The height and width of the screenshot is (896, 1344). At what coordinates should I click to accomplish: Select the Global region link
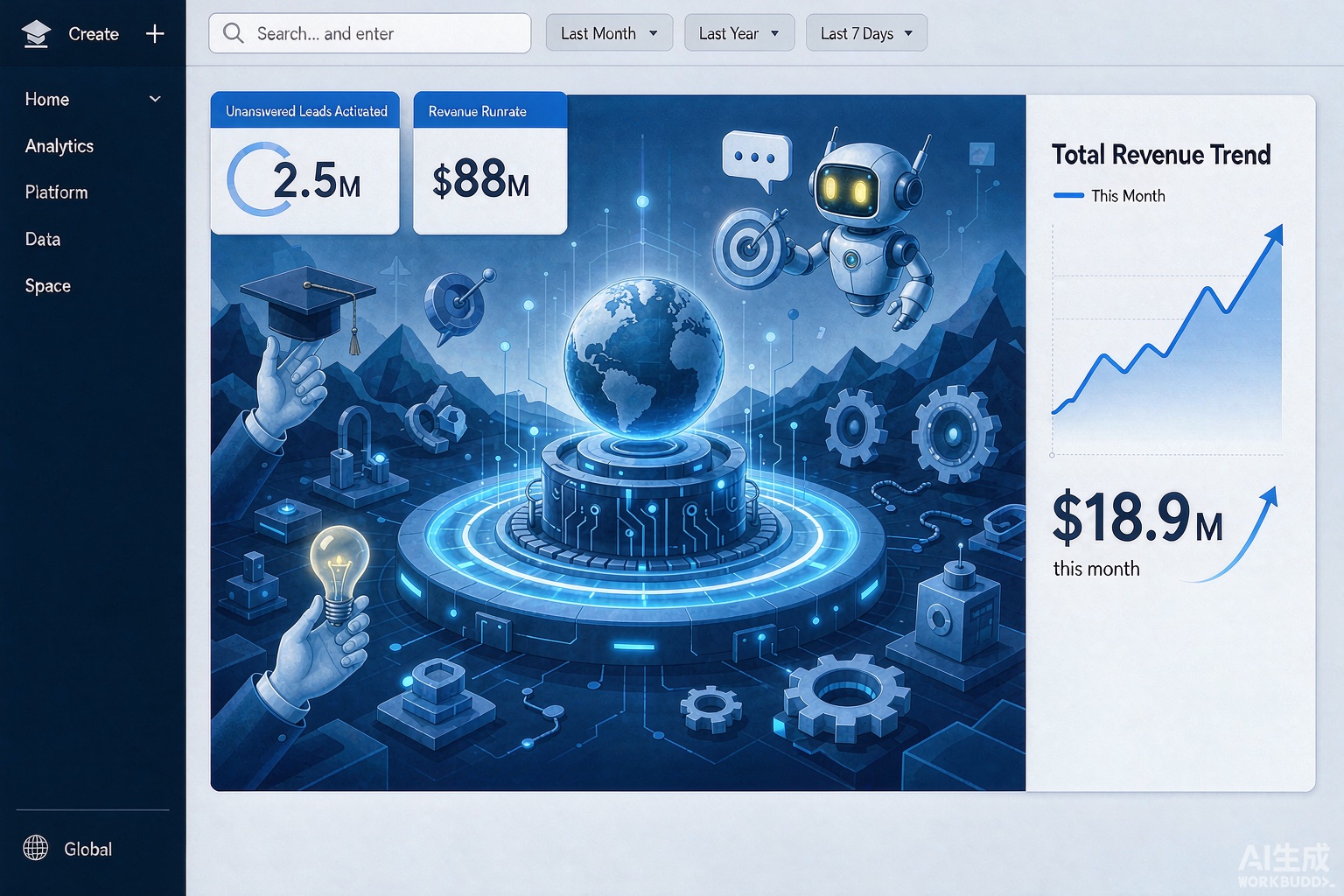tap(87, 849)
